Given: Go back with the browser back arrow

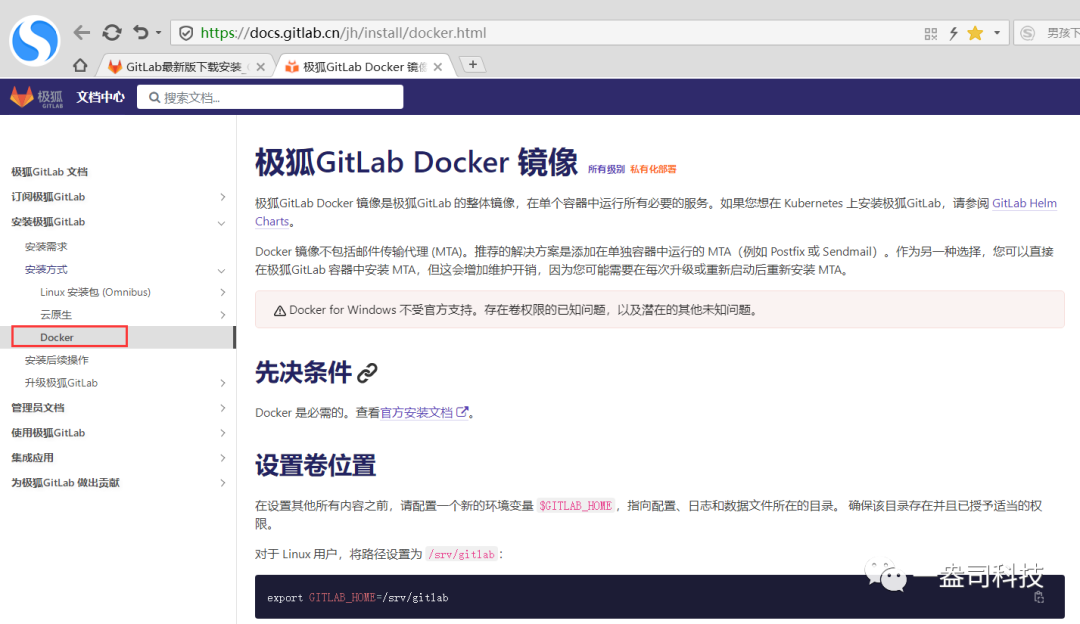Looking at the screenshot, I should click(x=82, y=32).
